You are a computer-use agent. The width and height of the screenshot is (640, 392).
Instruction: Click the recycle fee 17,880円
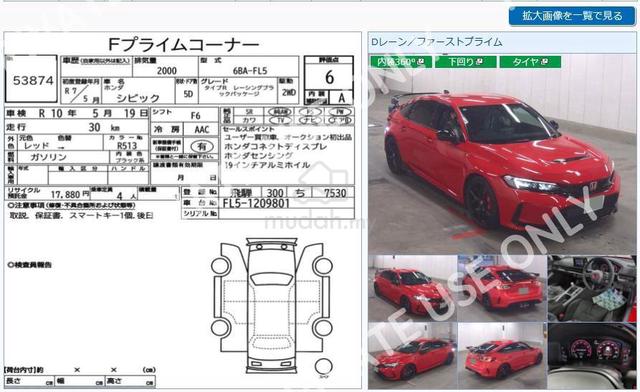70,194
